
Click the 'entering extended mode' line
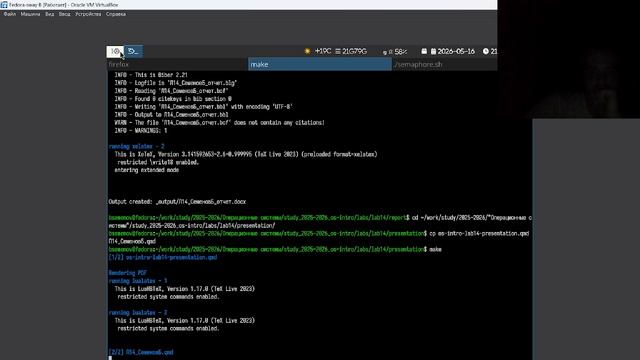click(147, 170)
